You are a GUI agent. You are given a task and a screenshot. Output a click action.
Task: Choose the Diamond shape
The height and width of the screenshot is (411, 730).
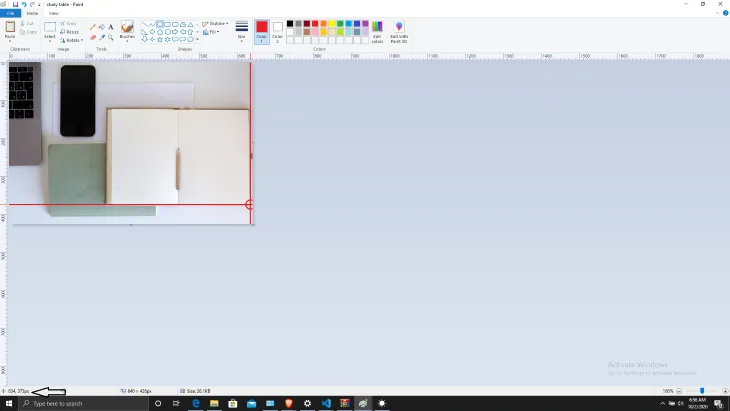click(x=152, y=32)
